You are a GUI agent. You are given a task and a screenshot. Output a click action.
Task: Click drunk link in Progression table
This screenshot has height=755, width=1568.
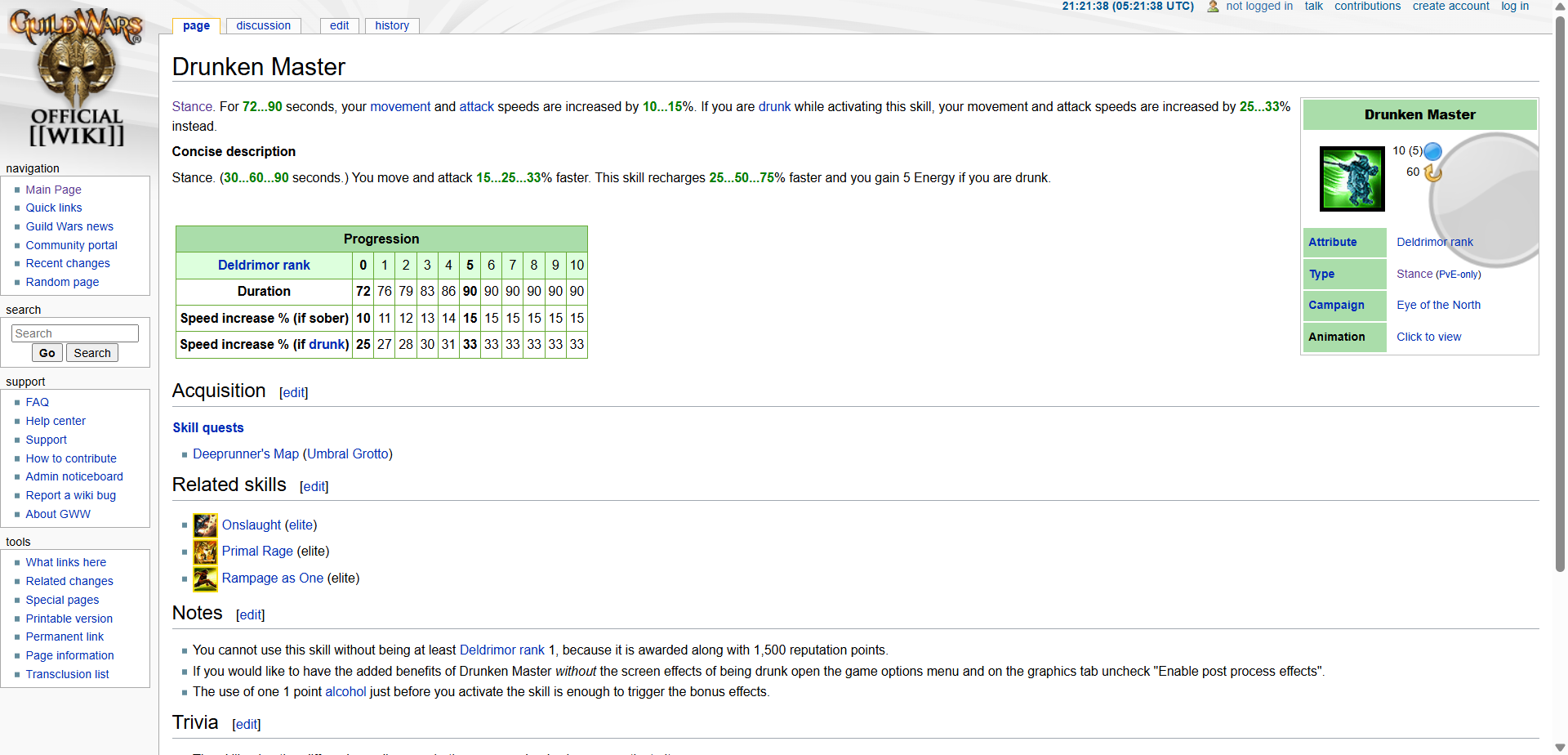pos(327,344)
